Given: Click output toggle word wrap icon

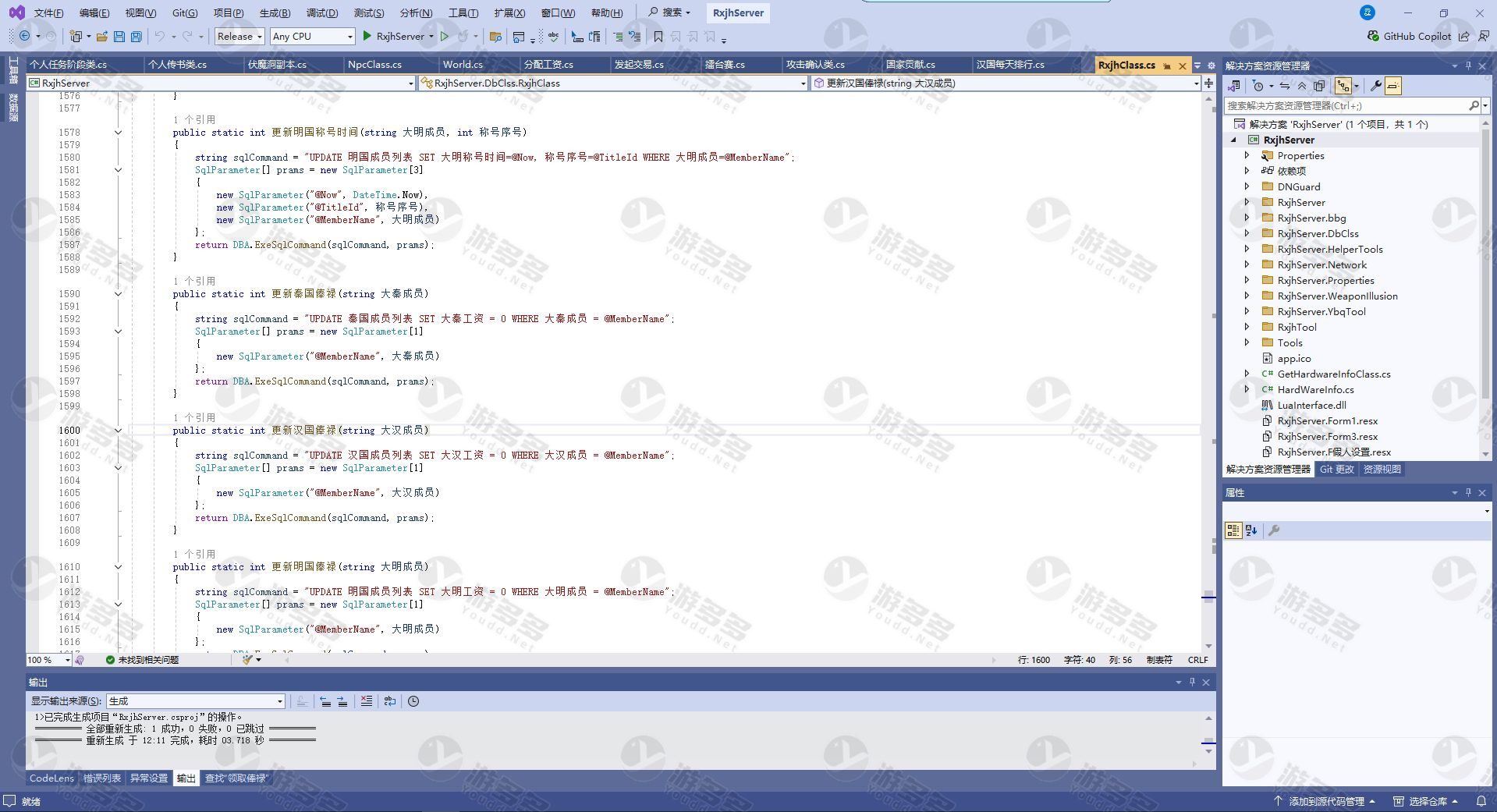Looking at the screenshot, I should [390, 701].
